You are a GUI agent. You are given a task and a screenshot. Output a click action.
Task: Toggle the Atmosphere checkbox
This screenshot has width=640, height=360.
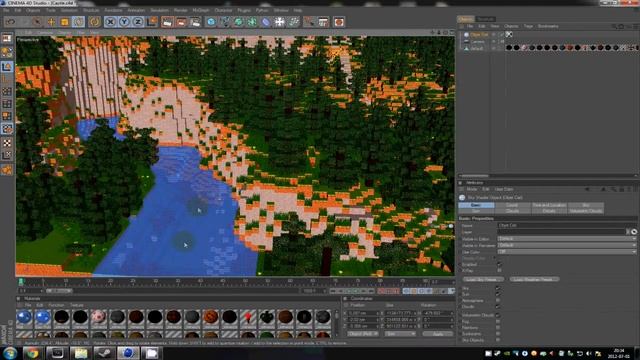coord(498,300)
